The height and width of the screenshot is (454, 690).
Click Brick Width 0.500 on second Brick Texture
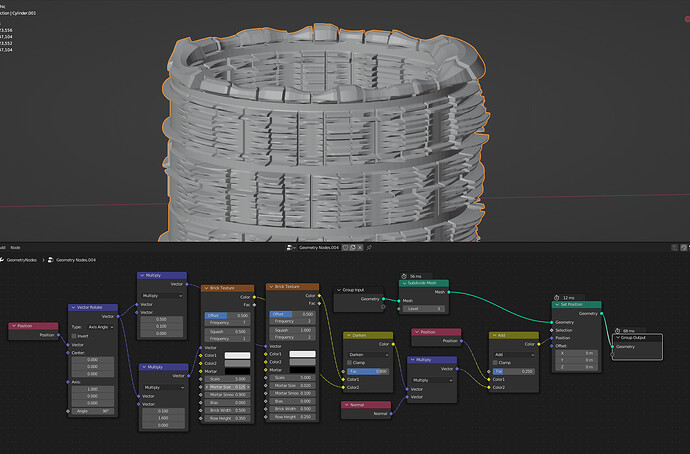tap(293, 409)
